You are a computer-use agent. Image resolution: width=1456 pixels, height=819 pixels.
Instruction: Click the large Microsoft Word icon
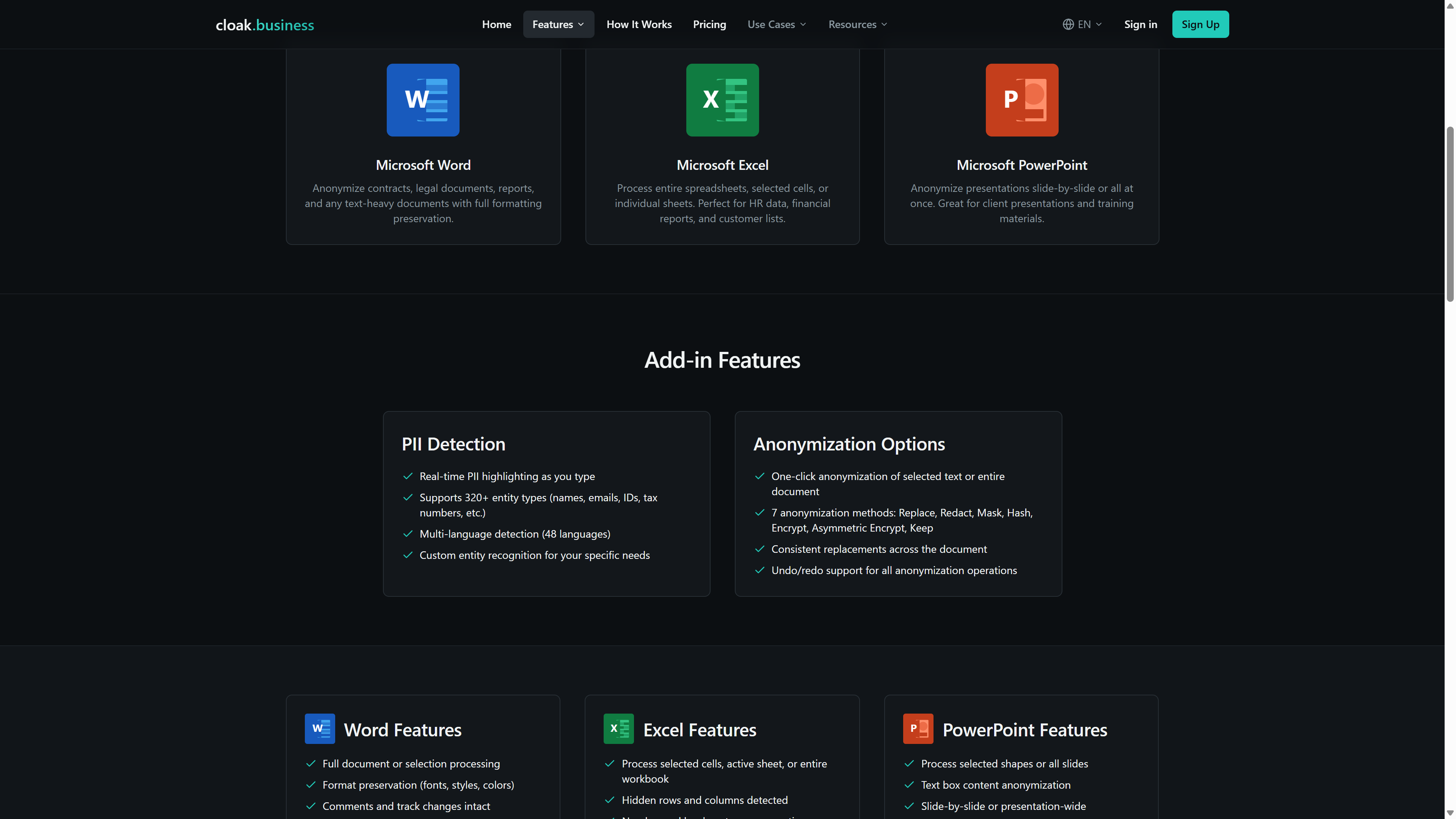(x=423, y=100)
